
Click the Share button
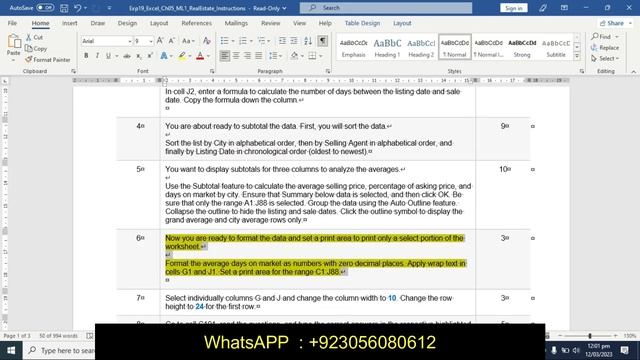click(615, 23)
